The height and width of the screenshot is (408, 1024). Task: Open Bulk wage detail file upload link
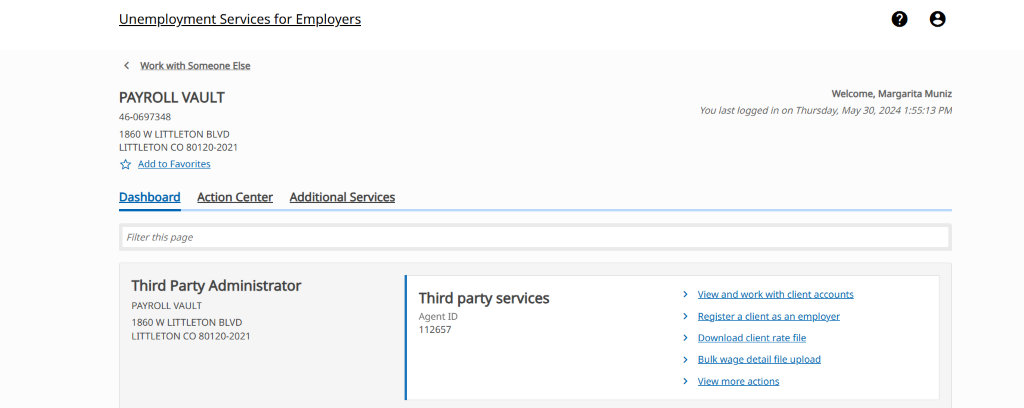[x=759, y=359]
